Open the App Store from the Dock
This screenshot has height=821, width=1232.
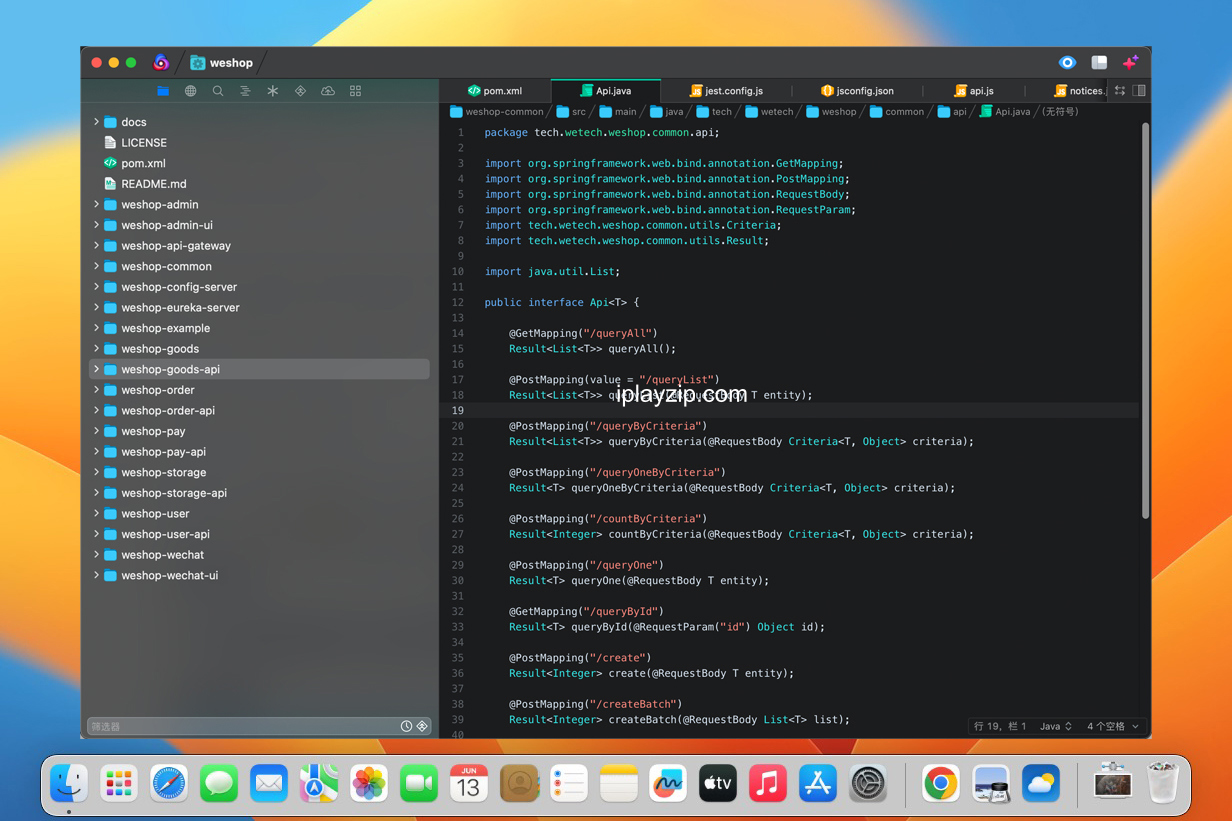[x=818, y=783]
